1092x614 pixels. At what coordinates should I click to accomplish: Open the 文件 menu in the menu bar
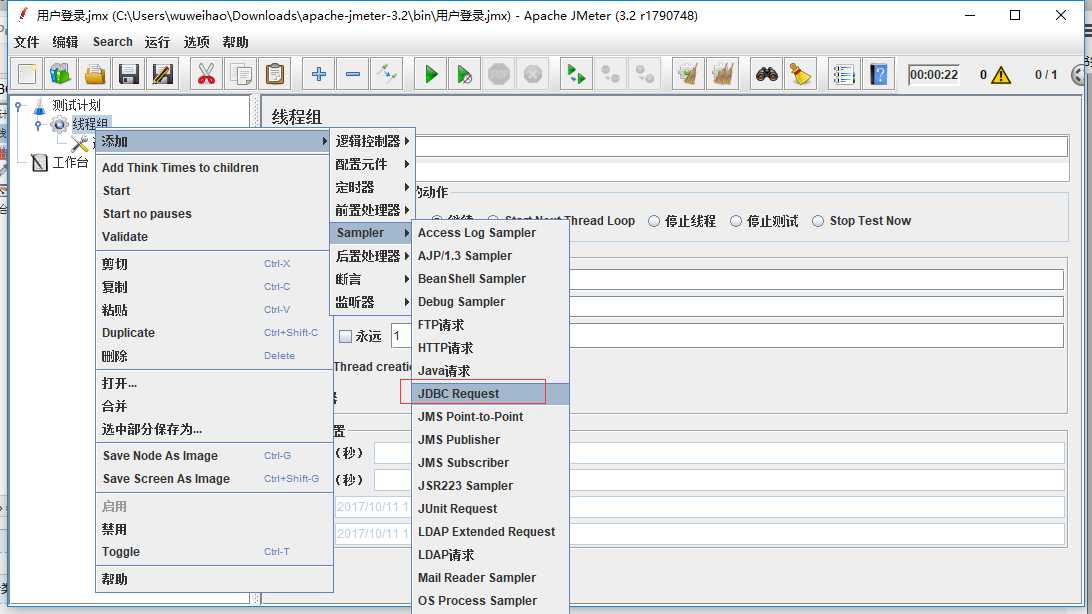pyautogui.click(x=26, y=42)
